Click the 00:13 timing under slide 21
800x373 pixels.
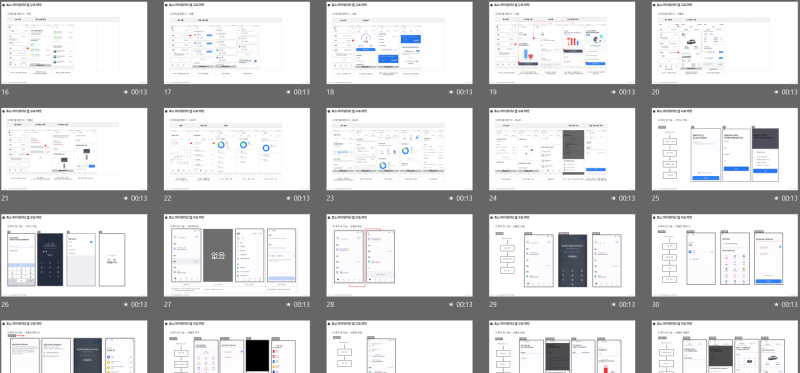click(139, 198)
